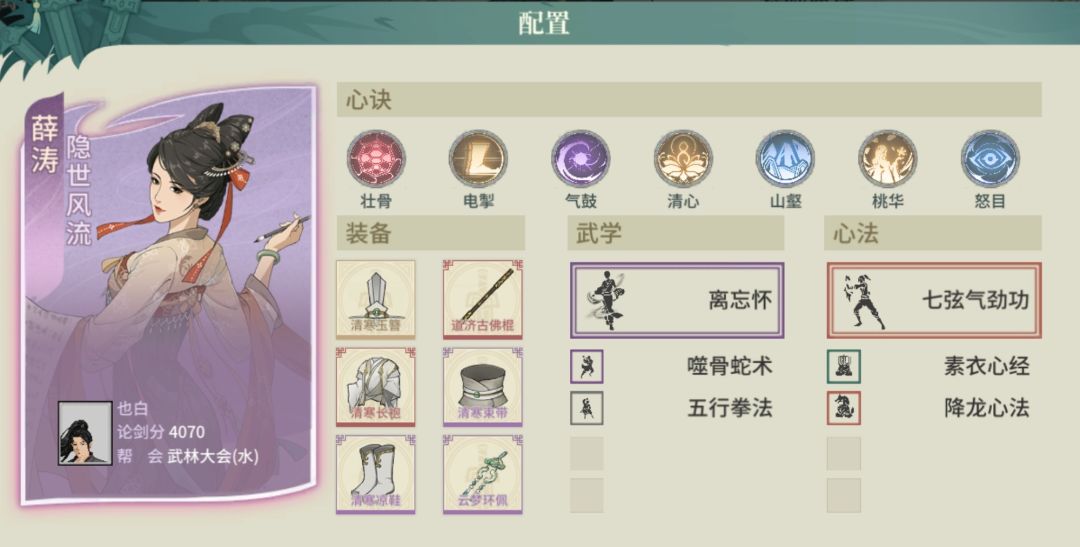This screenshot has height=547, width=1080.
Task: View the 云梦环佩 pendant accessory
Action: [x=482, y=475]
